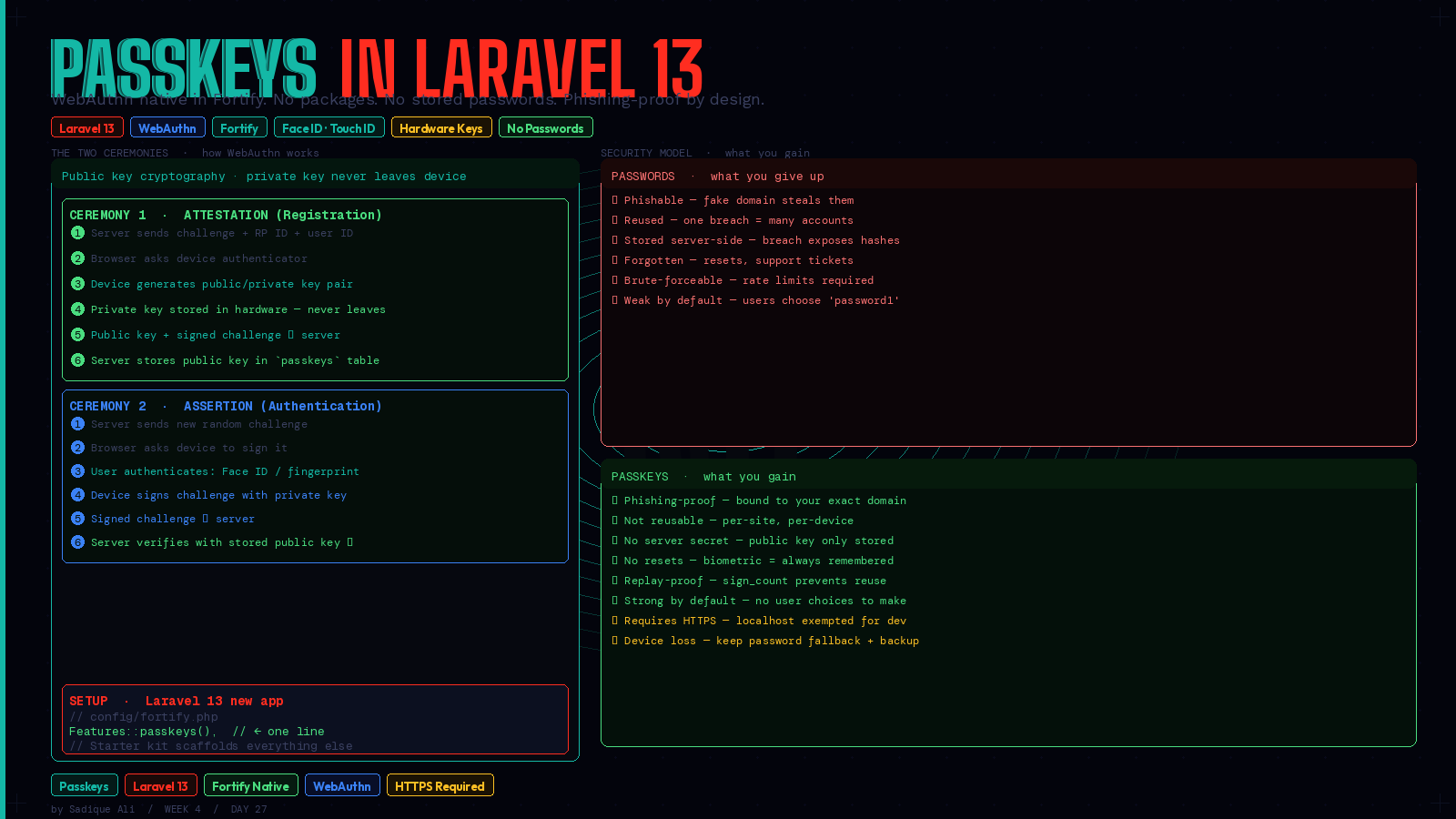This screenshot has height=819, width=1456.
Task: Click the icon beside 'Phishable — fake domain steals them'
Action: 616,200
